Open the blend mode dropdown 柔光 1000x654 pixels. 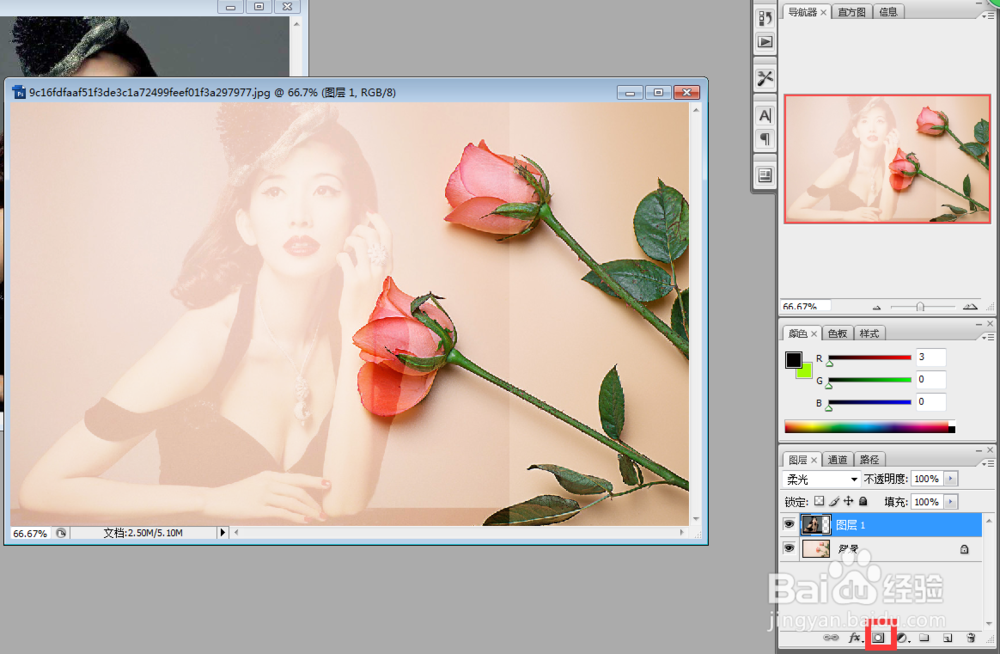click(821, 479)
